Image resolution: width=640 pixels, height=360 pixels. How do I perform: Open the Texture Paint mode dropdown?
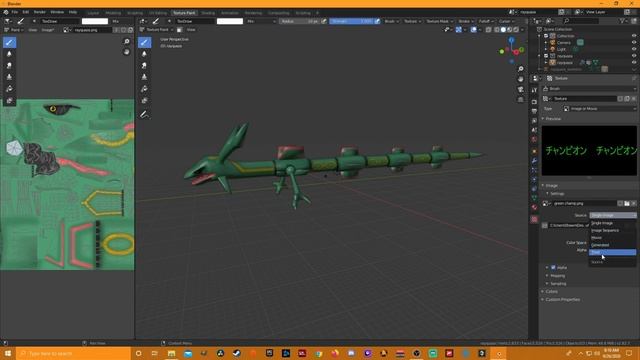(156, 29)
